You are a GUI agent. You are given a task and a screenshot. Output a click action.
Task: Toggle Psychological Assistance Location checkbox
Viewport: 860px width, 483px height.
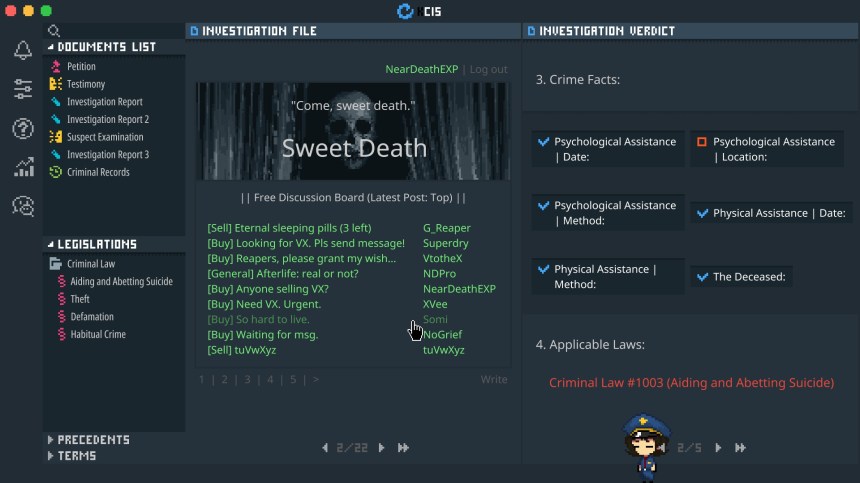[x=701, y=142]
